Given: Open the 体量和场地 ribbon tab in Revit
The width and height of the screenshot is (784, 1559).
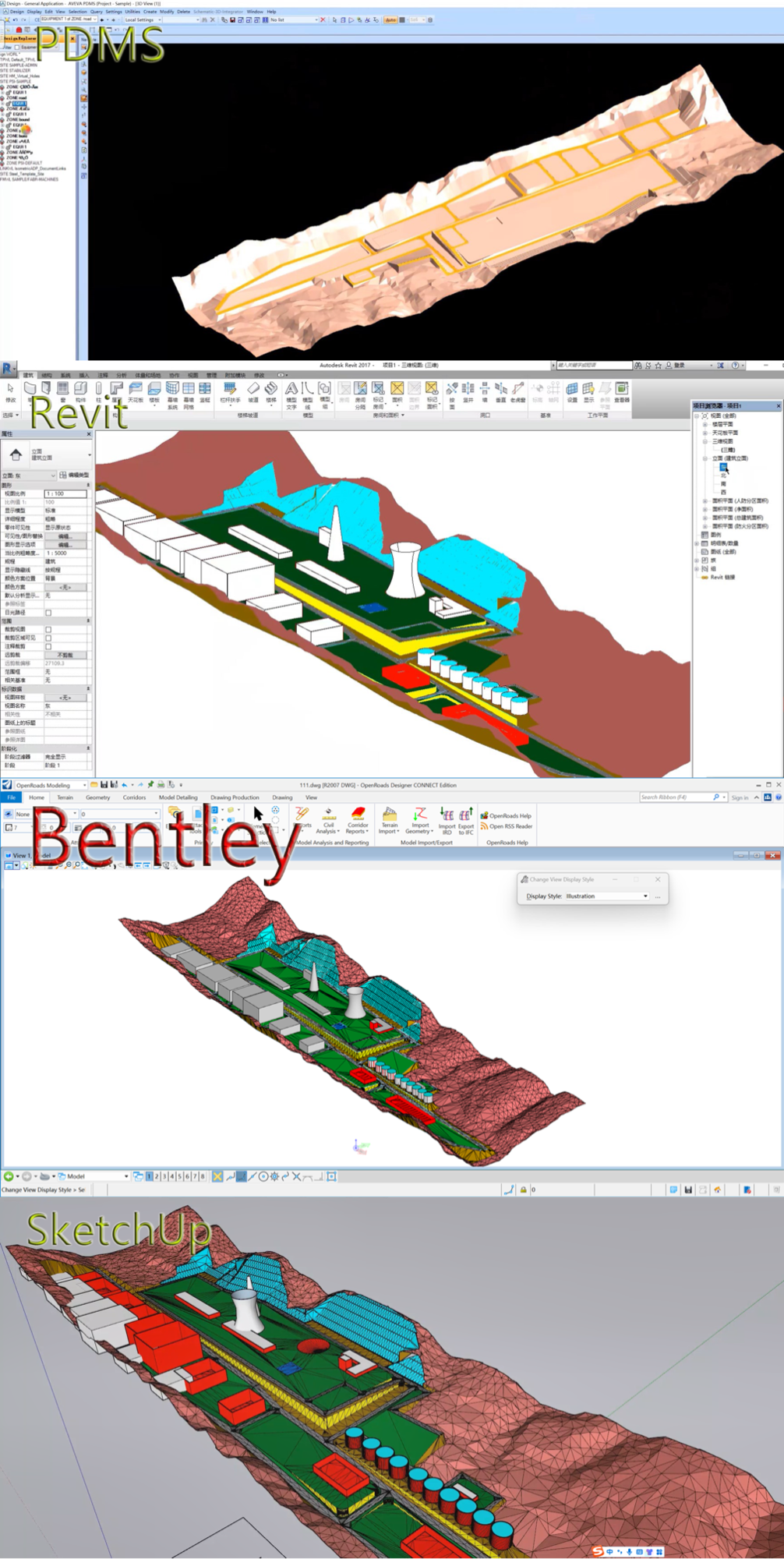Looking at the screenshot, I should (147, 375).
